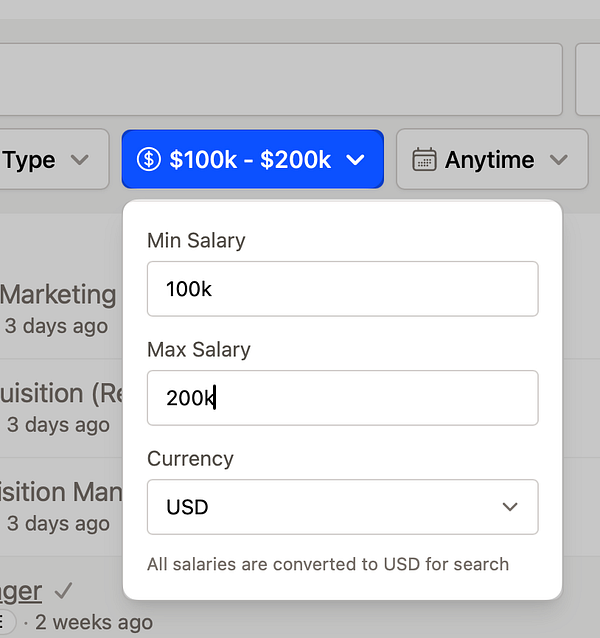
Task: Click the Max Salary label
Action: [x=199, y=350]
